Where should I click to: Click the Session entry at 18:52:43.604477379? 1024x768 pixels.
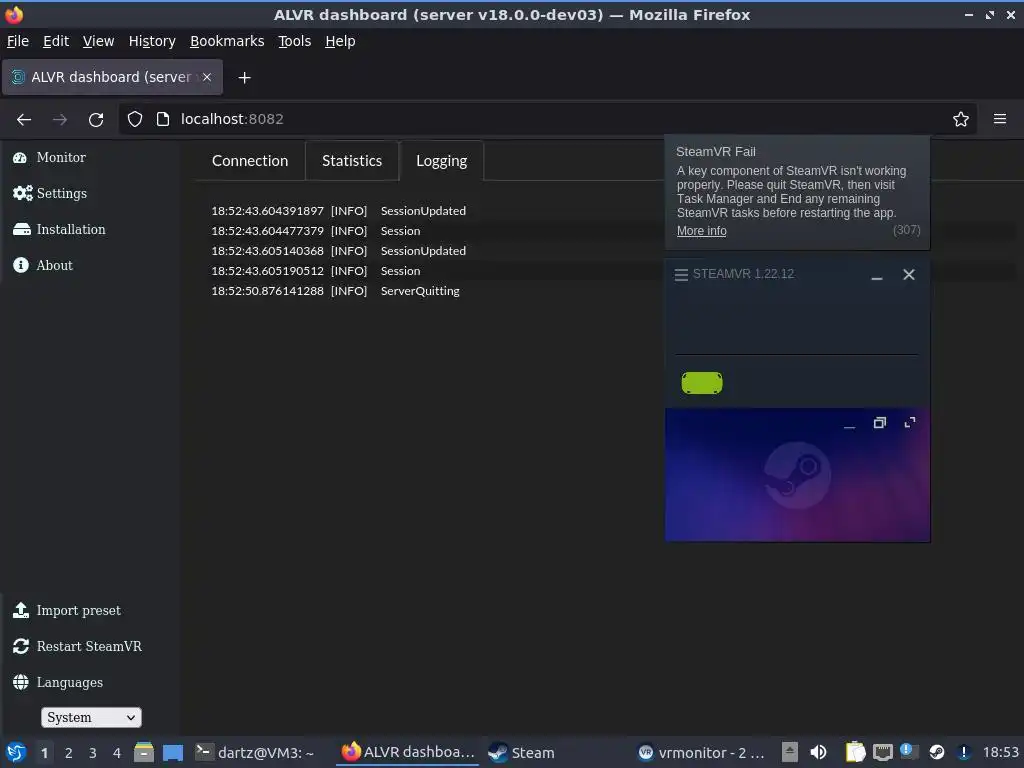pos(400,231)
